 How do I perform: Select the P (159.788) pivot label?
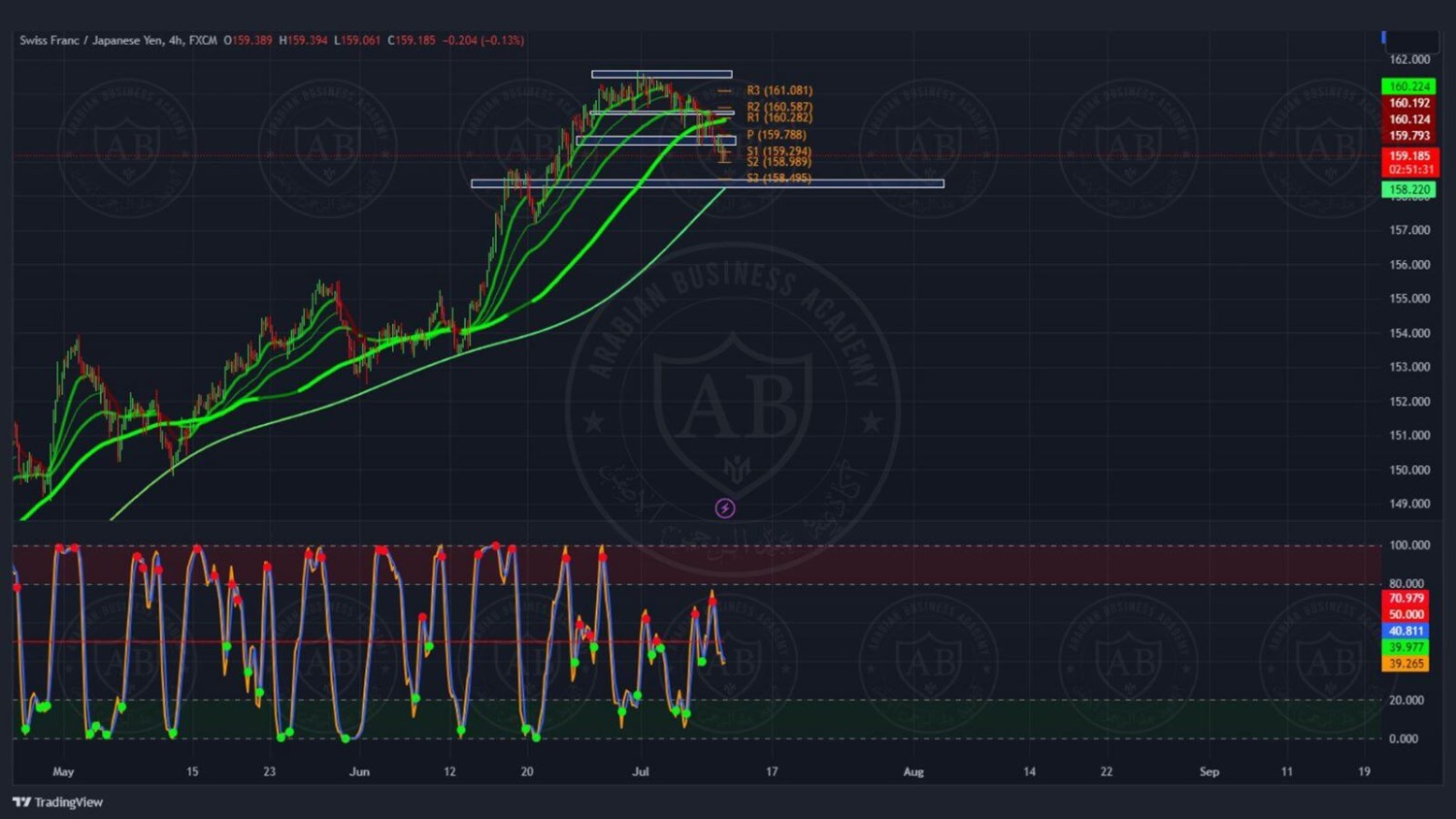(776, 135)
